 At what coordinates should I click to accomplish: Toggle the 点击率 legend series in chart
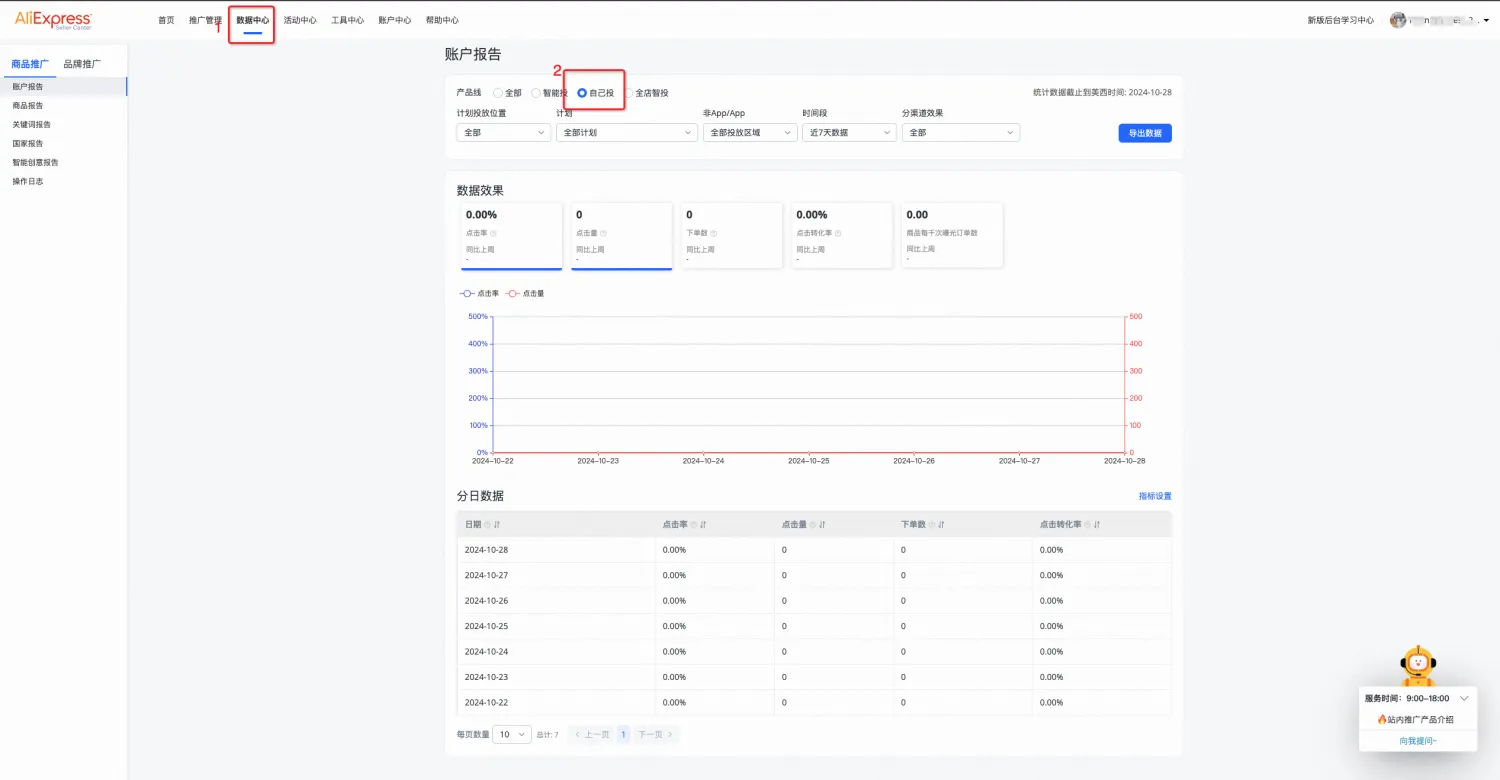click(479, 293)
